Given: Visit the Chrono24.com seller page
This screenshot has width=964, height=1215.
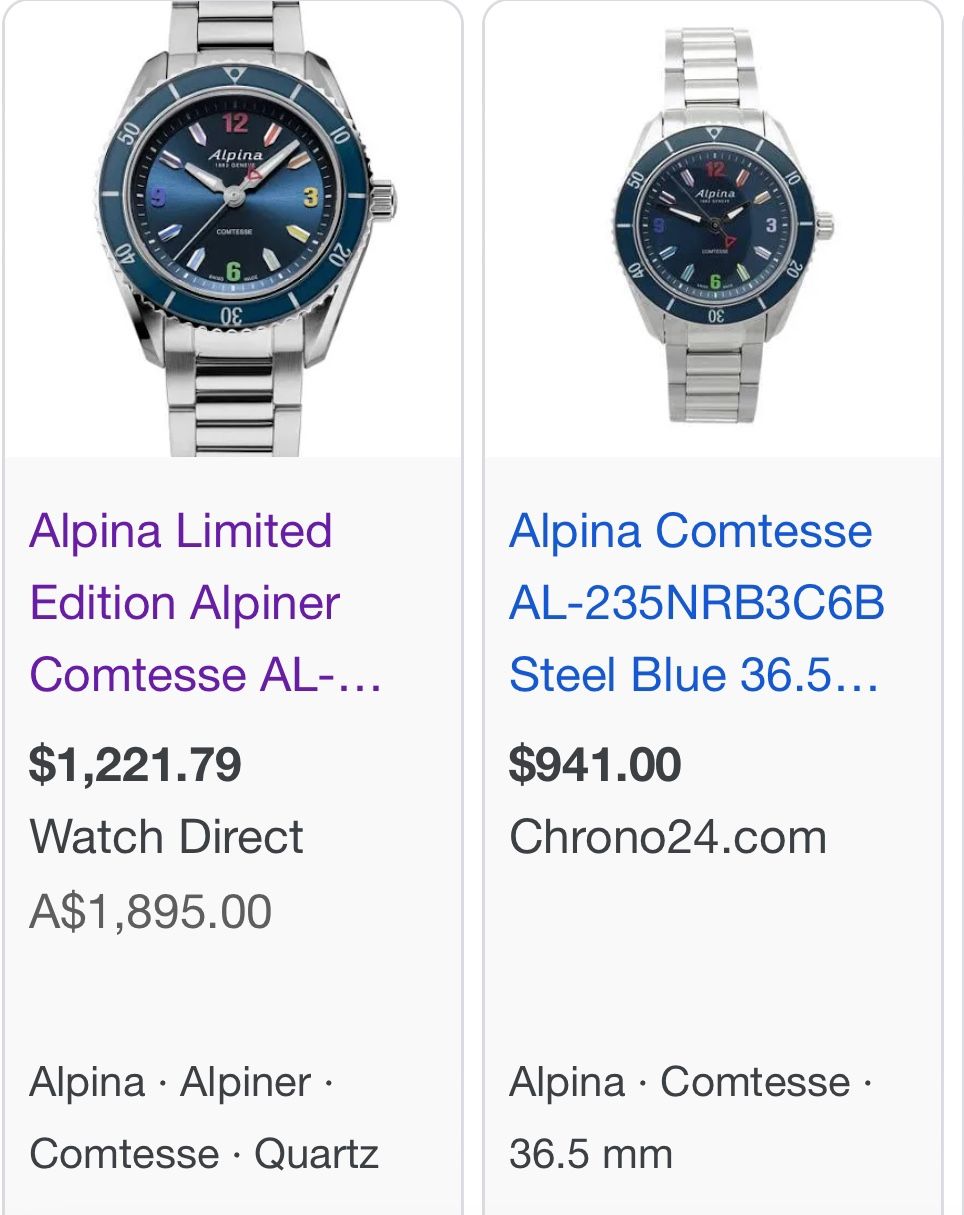Looking at the screenshot, I should pos(667,838).
